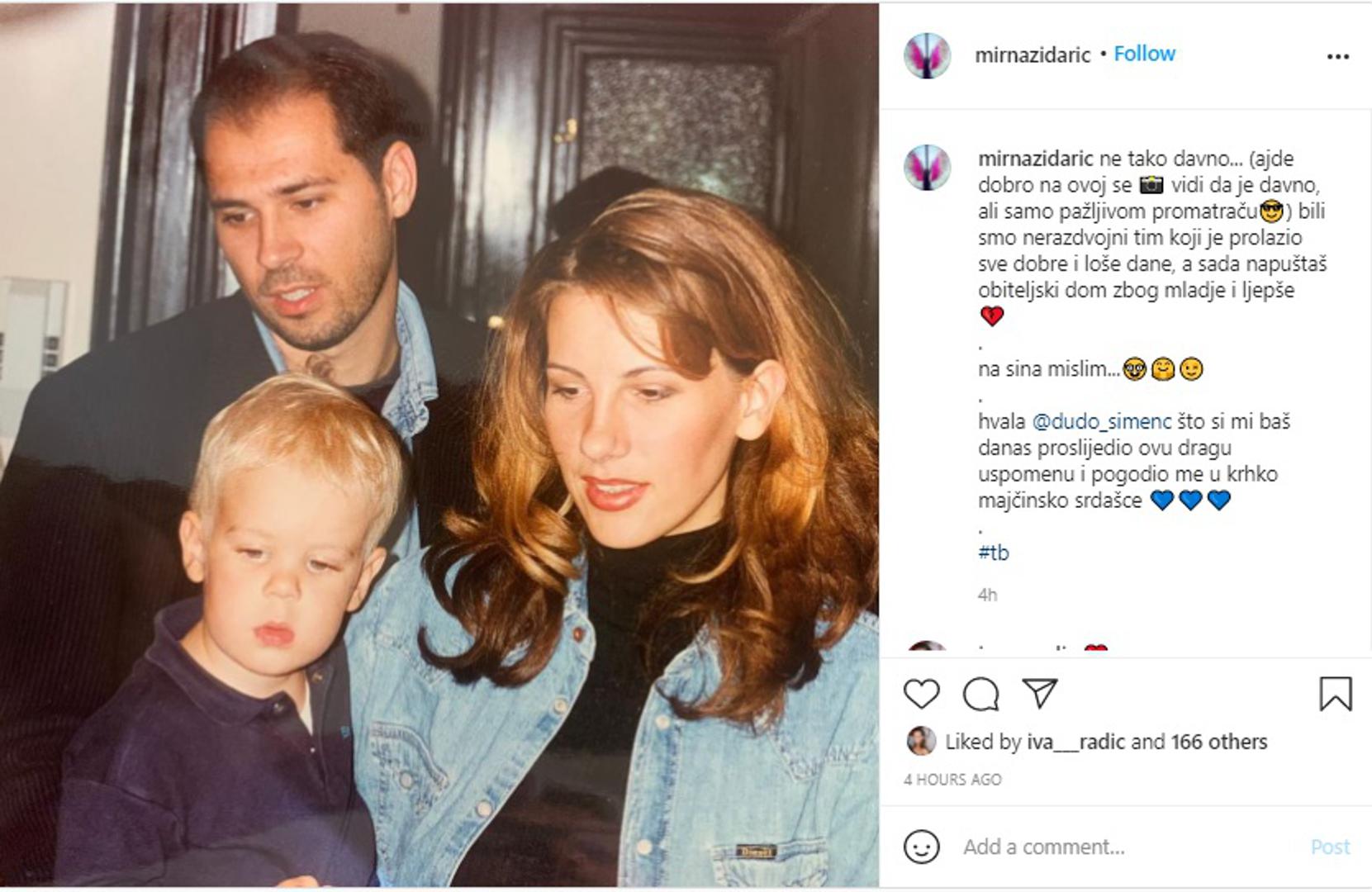Click mirnazidaric profile avatar in header

click(927, 55)
